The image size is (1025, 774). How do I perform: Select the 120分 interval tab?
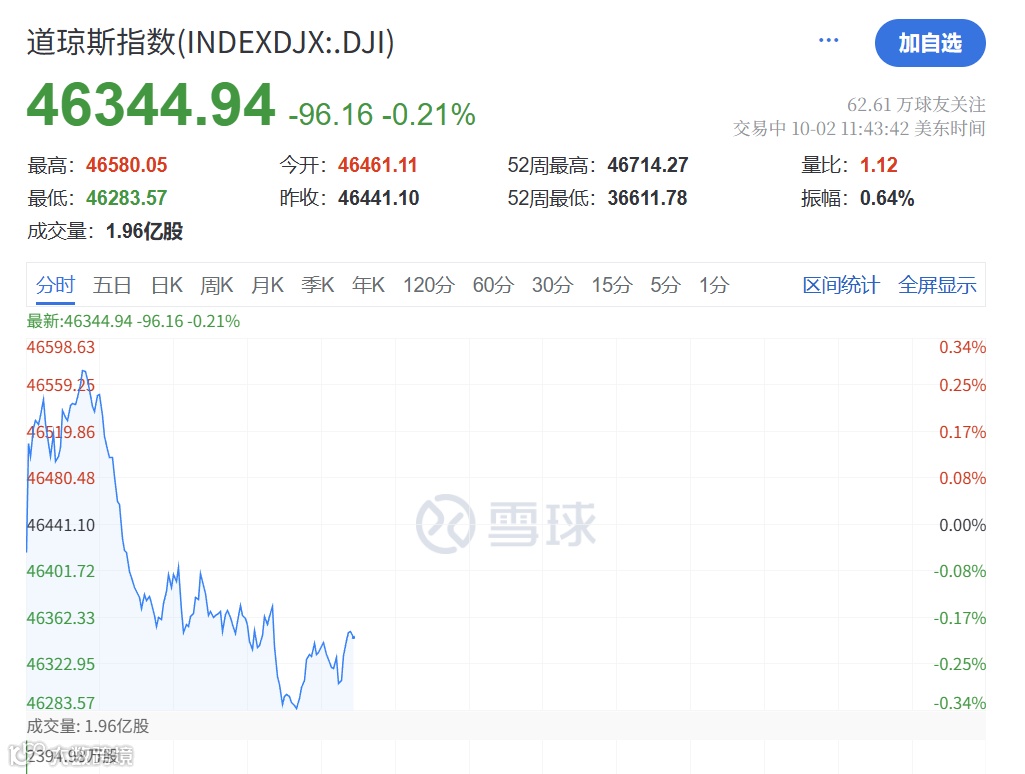(428, 285)
